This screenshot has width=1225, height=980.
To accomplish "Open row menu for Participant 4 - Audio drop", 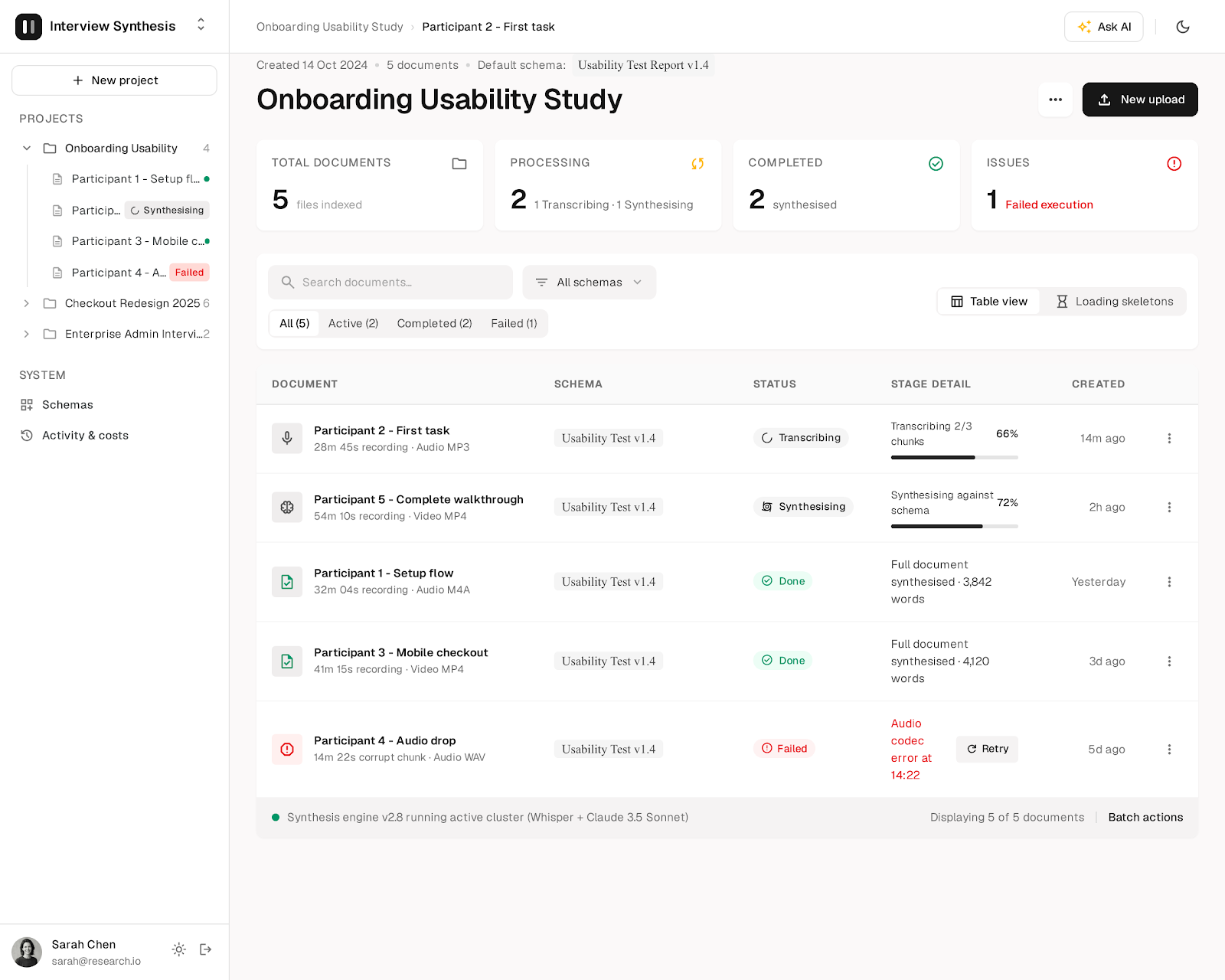I will (x=1169, y=750).
